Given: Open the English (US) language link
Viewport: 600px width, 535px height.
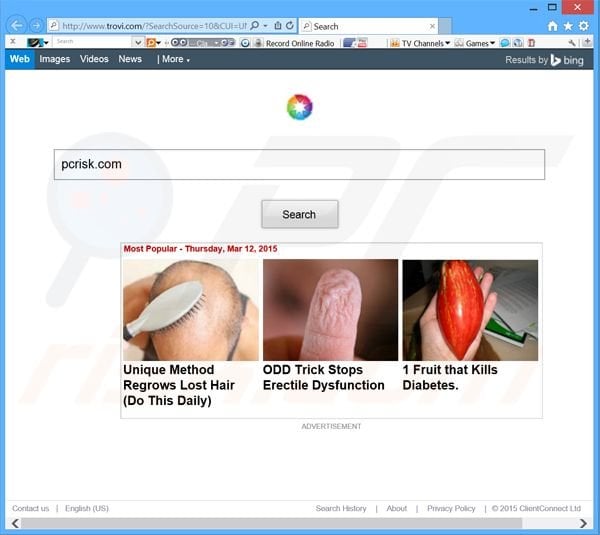Looking at the screenshot, I should coord(87,508).
